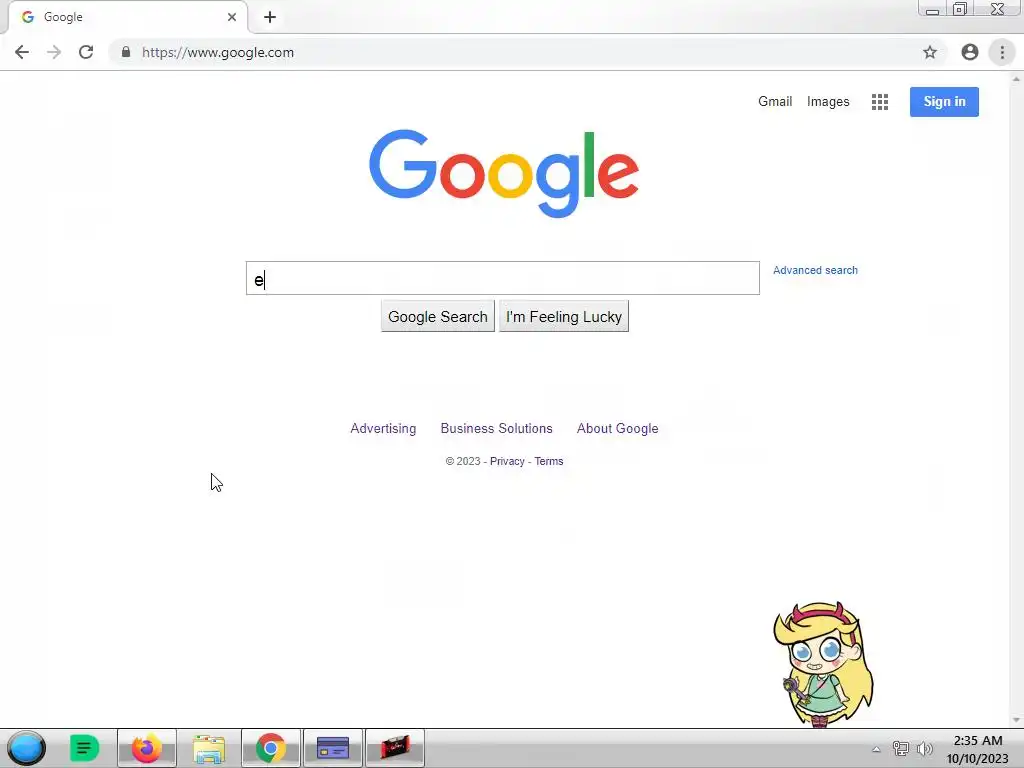
Task: Click the page scrollbar up arrow
Action: coord(1016,80)
